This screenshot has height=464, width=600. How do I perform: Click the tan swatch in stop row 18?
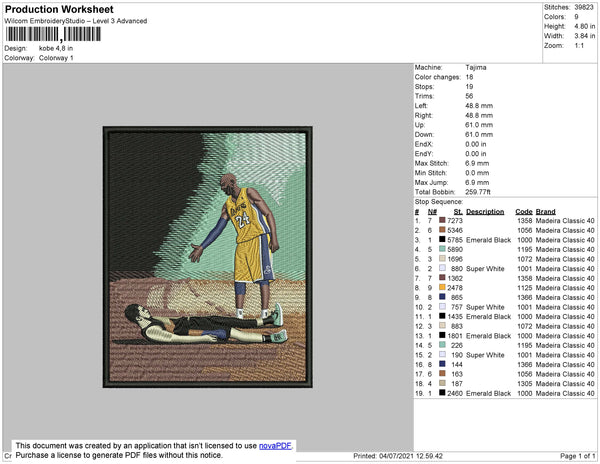pyautogui.click(x=442, y=383)
